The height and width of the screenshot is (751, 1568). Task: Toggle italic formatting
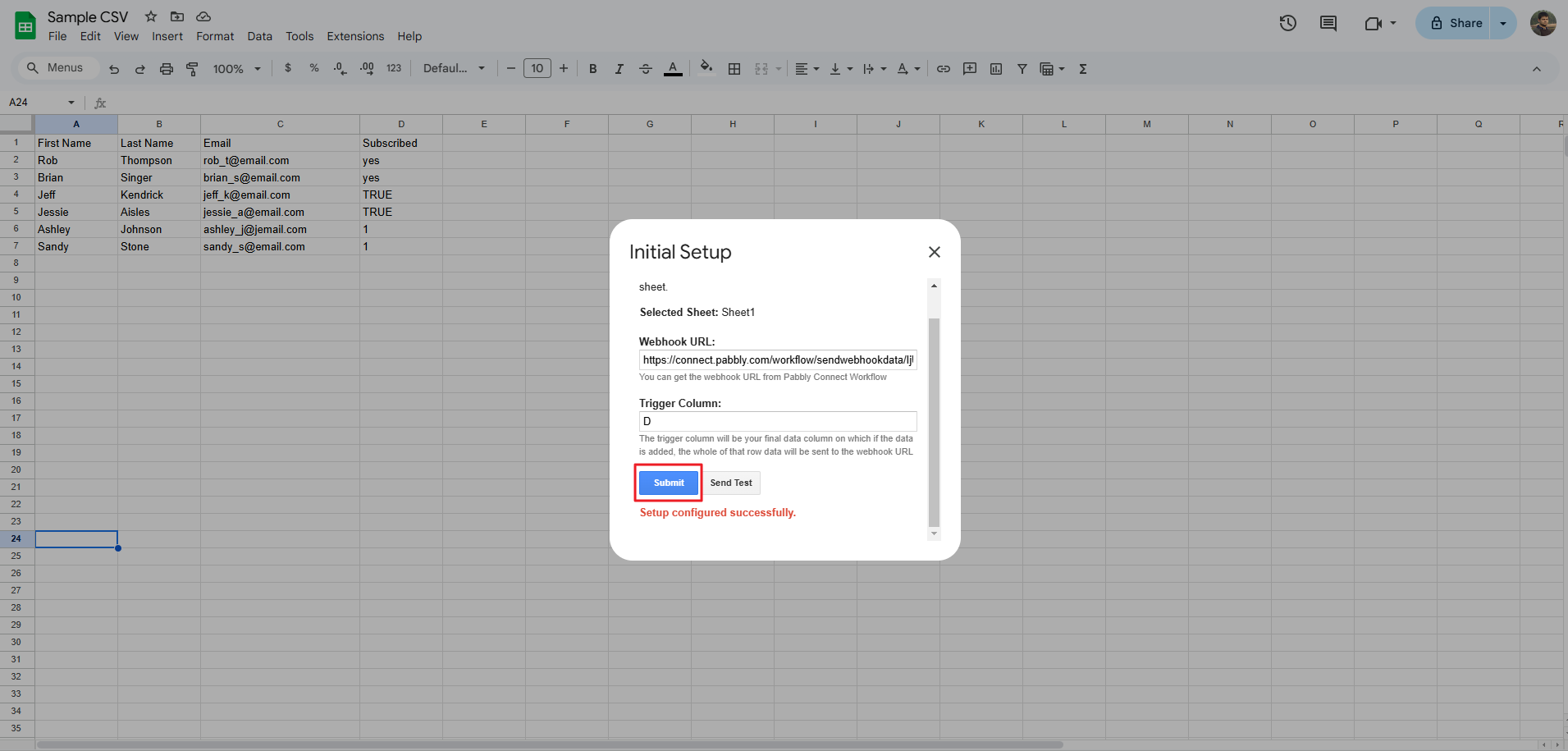pyautogui.click(x=619, y=69)
